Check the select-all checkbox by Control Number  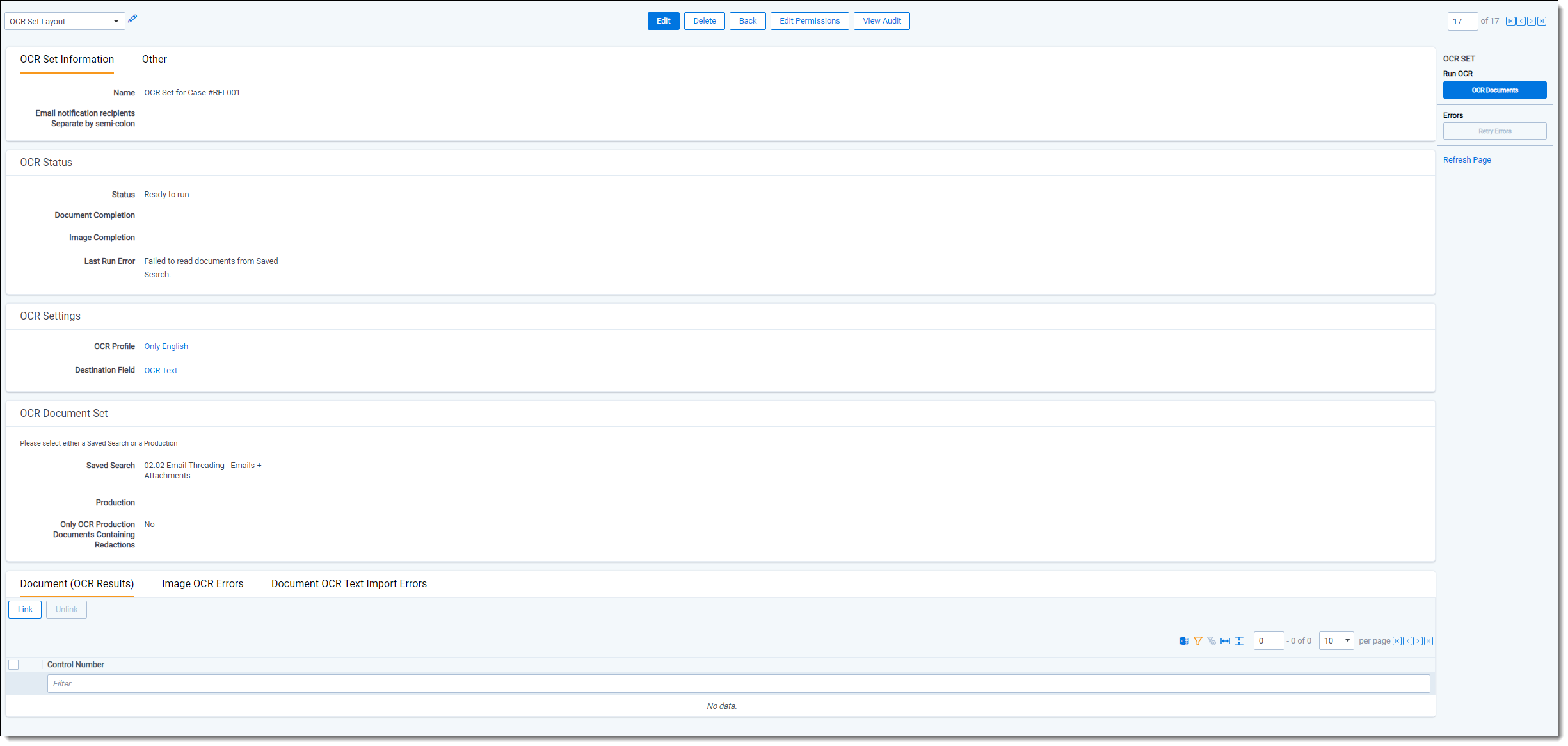13,665
